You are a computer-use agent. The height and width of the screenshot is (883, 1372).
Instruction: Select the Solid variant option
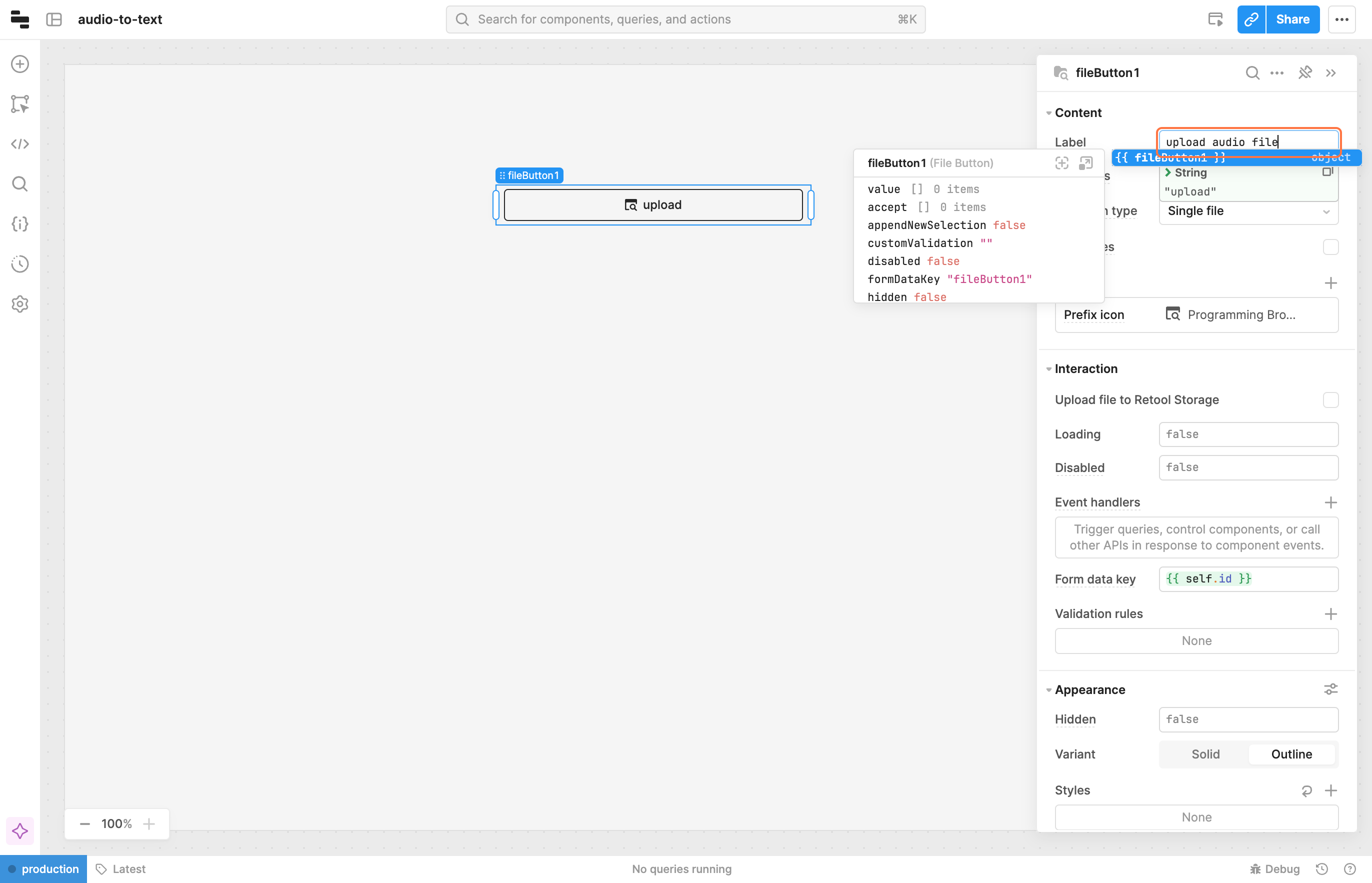pos(1205,754)
